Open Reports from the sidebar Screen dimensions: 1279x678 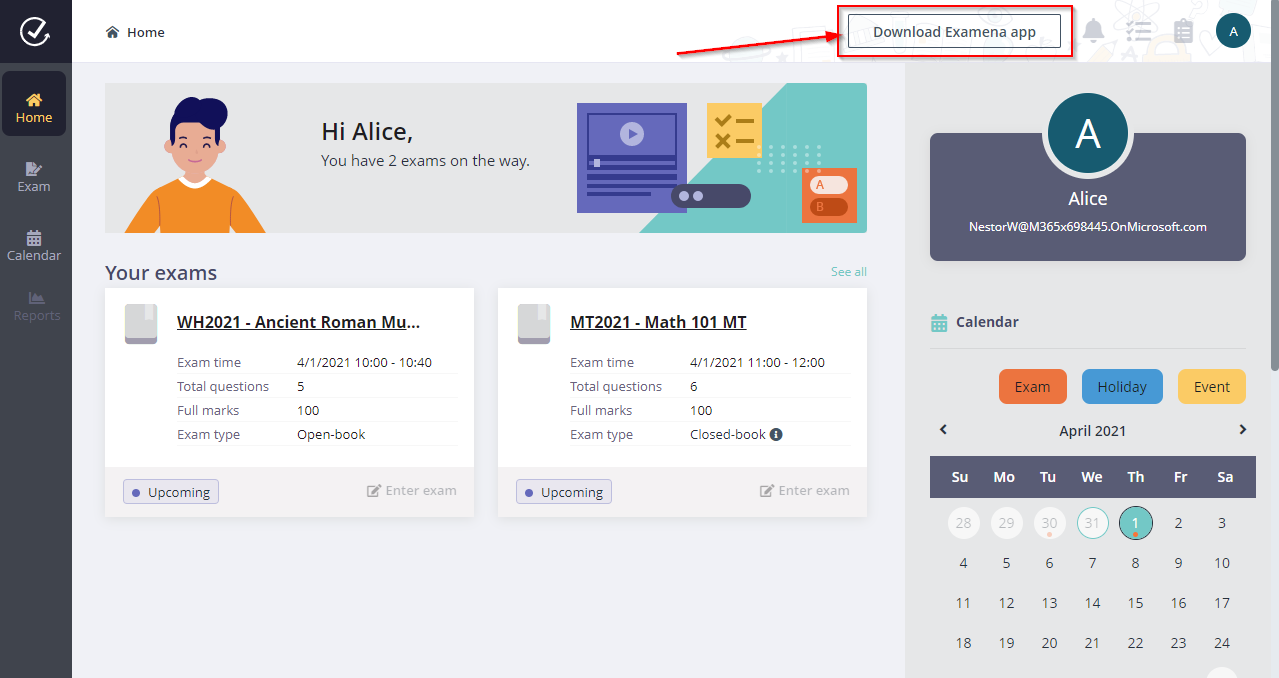click(x=36, y=305)
